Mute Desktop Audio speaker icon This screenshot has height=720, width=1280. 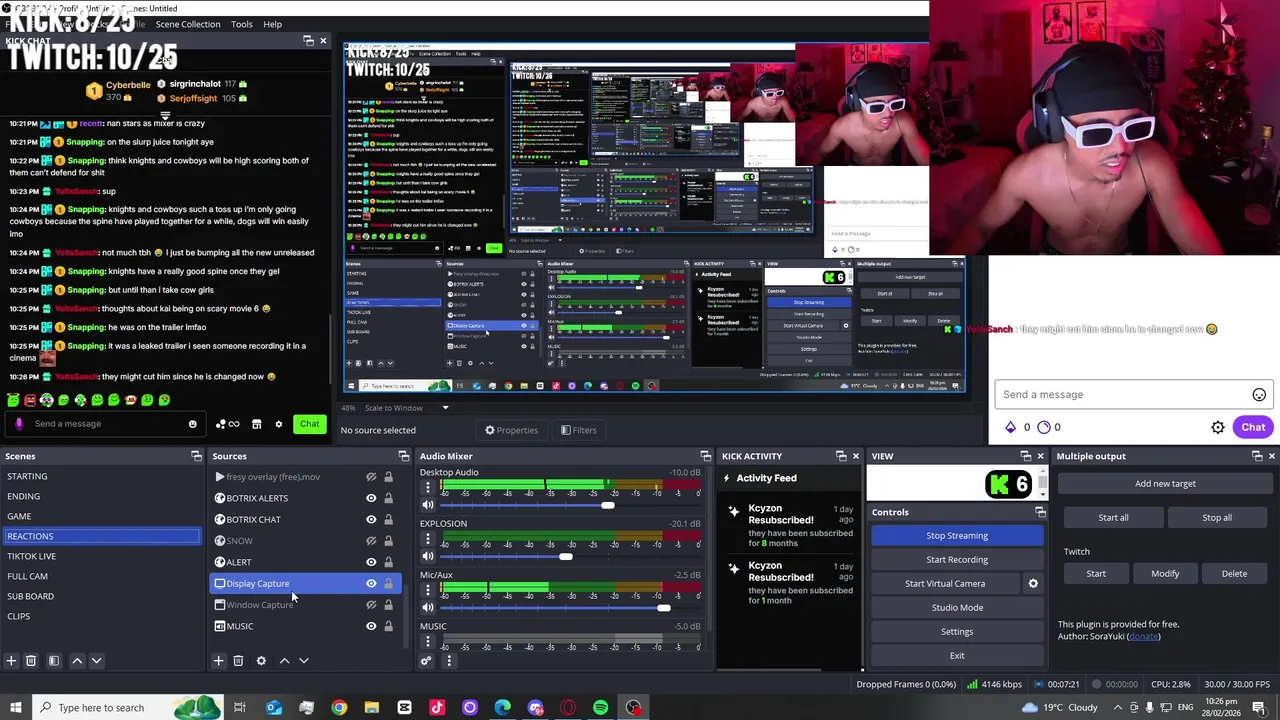click(x=428, y=505)
